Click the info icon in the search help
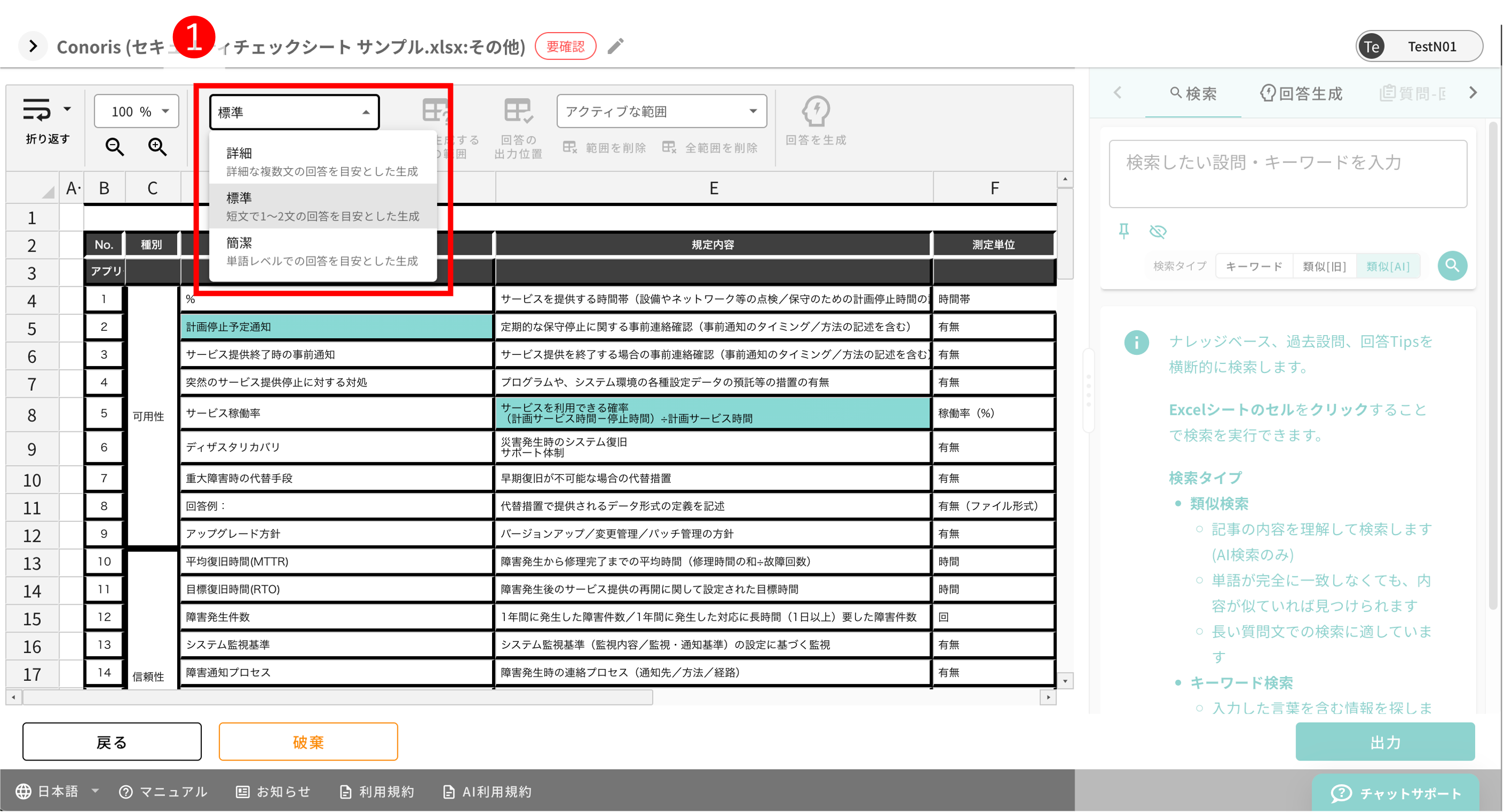The height and width of the screenshot is (812, 1504). point(1136,343)
